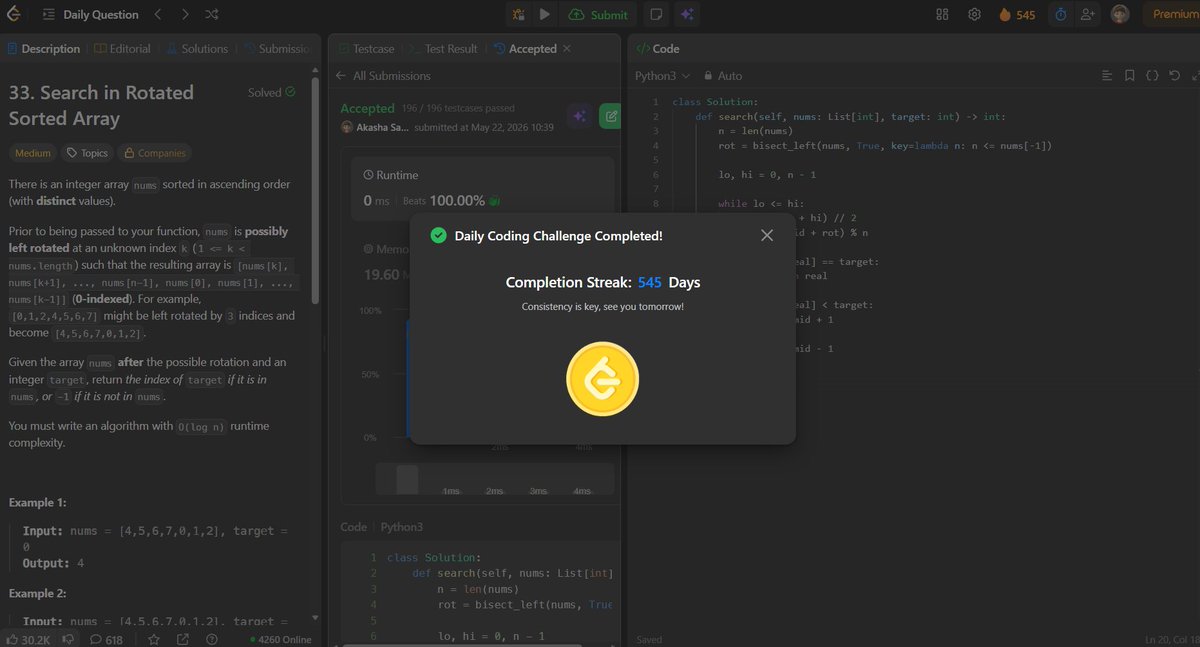1200x647 pixels.
Task: Toggle the Auto lock indicator in editor
Action: [x=723, y=75]
